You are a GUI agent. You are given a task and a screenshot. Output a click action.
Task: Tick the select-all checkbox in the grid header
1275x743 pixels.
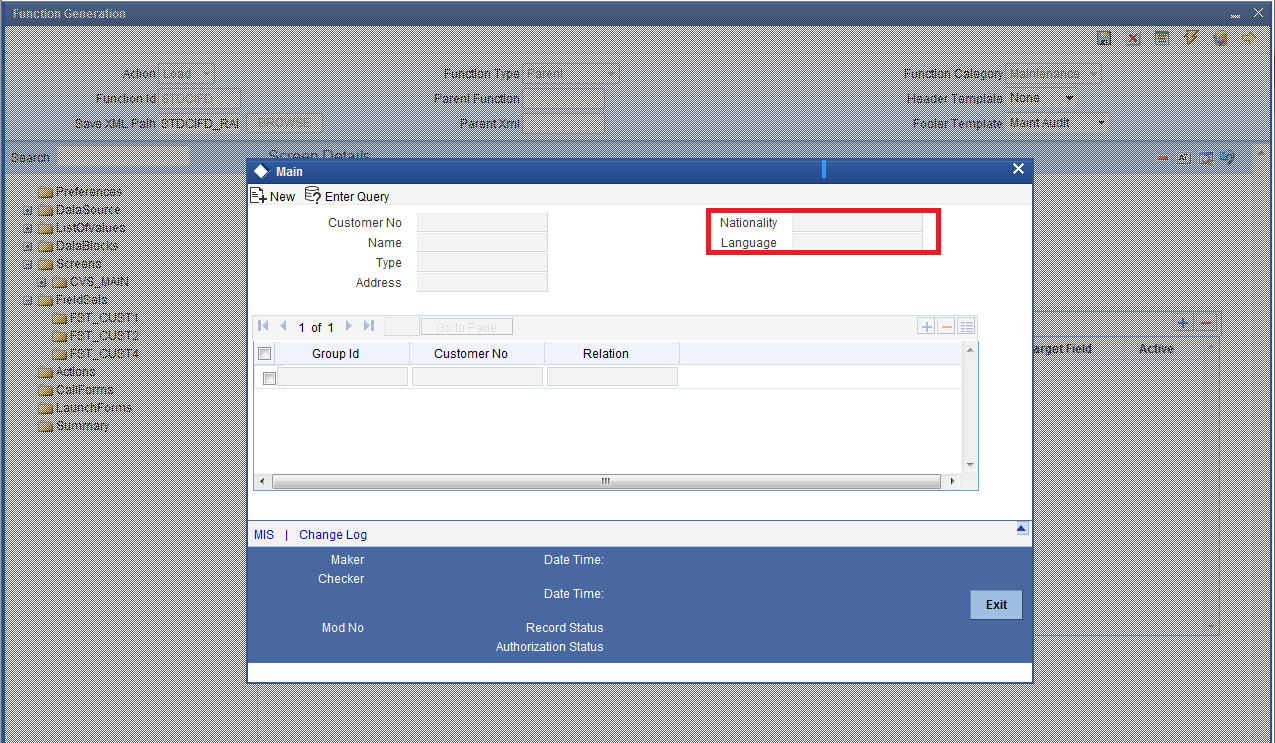tap(265, 354)
